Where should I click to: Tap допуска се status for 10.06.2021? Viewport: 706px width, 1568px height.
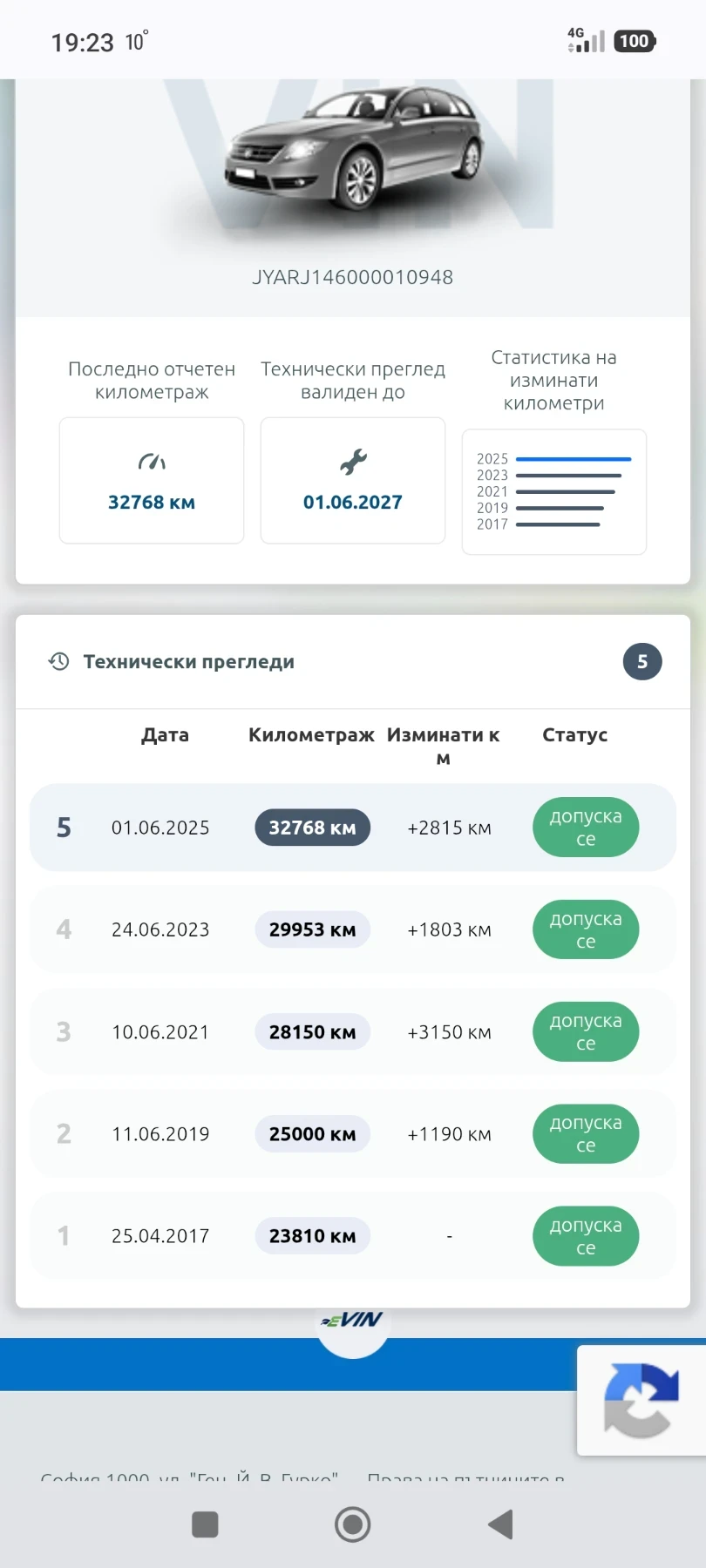pos(586,1031)
